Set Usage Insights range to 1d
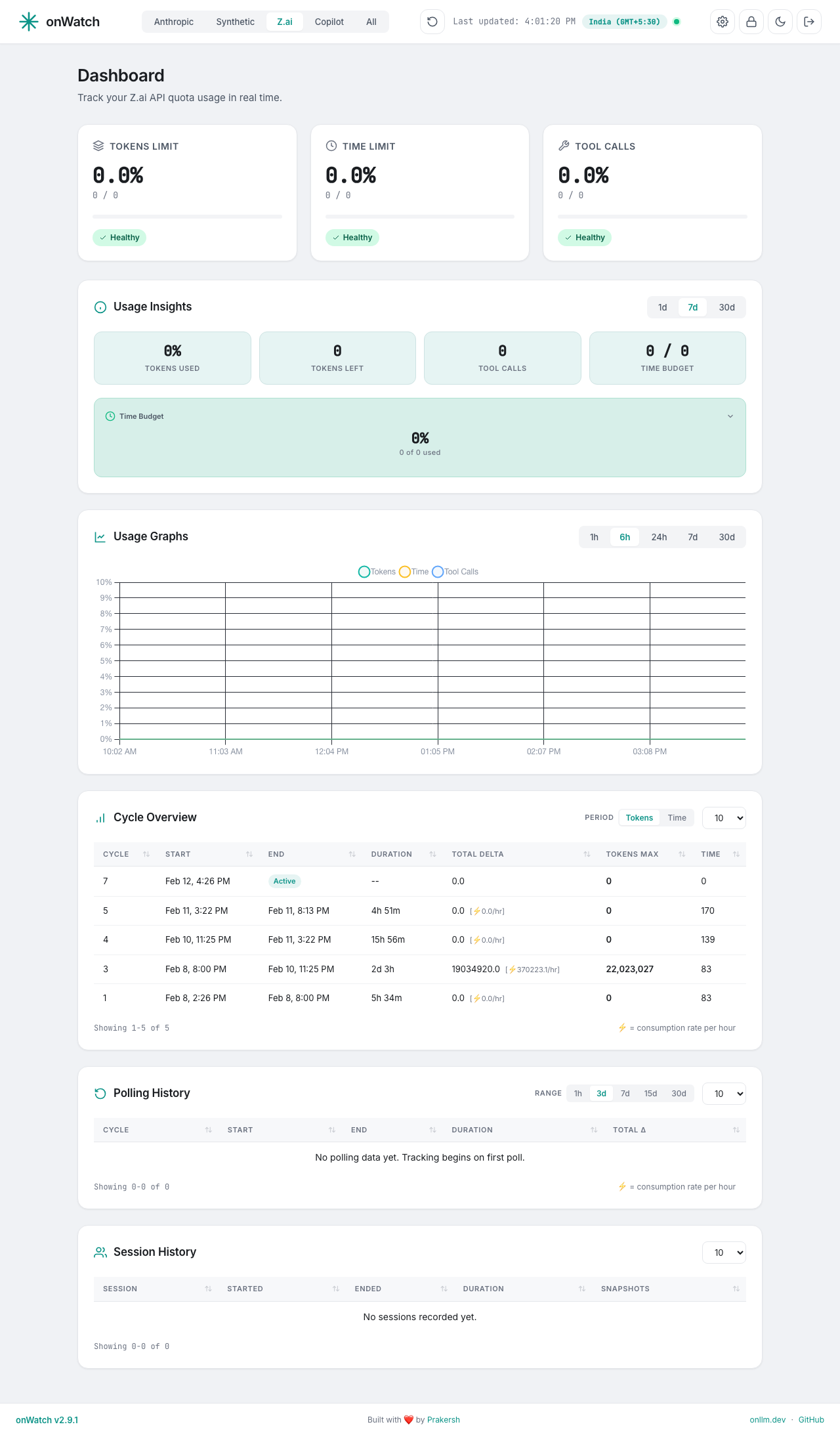The image size is (840, 1437). 663,307
